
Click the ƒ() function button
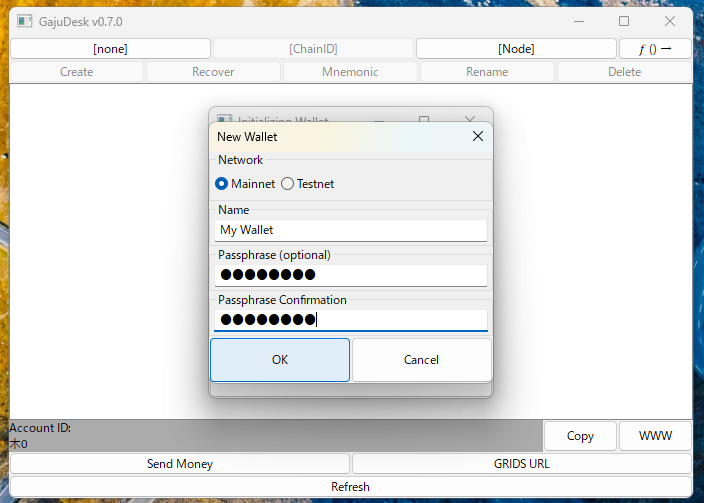(654, 48)
